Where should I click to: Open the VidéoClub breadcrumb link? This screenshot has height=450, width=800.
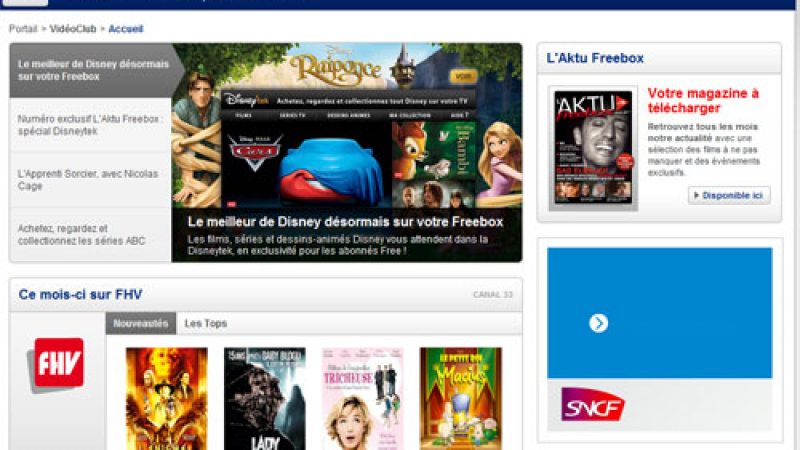click(x=73, y=29)
